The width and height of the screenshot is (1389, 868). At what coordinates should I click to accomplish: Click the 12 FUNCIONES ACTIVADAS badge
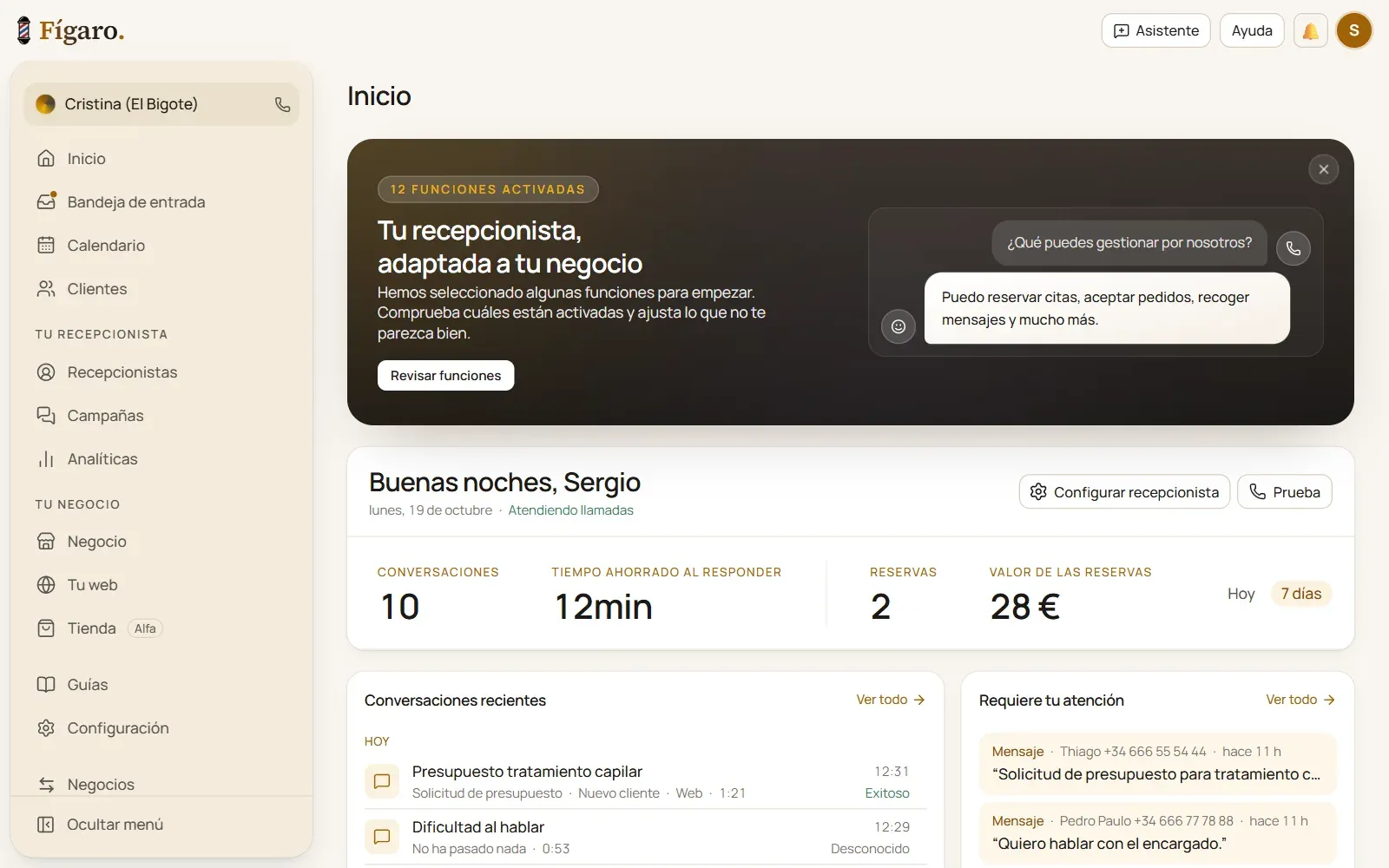(x=488, y=189)
